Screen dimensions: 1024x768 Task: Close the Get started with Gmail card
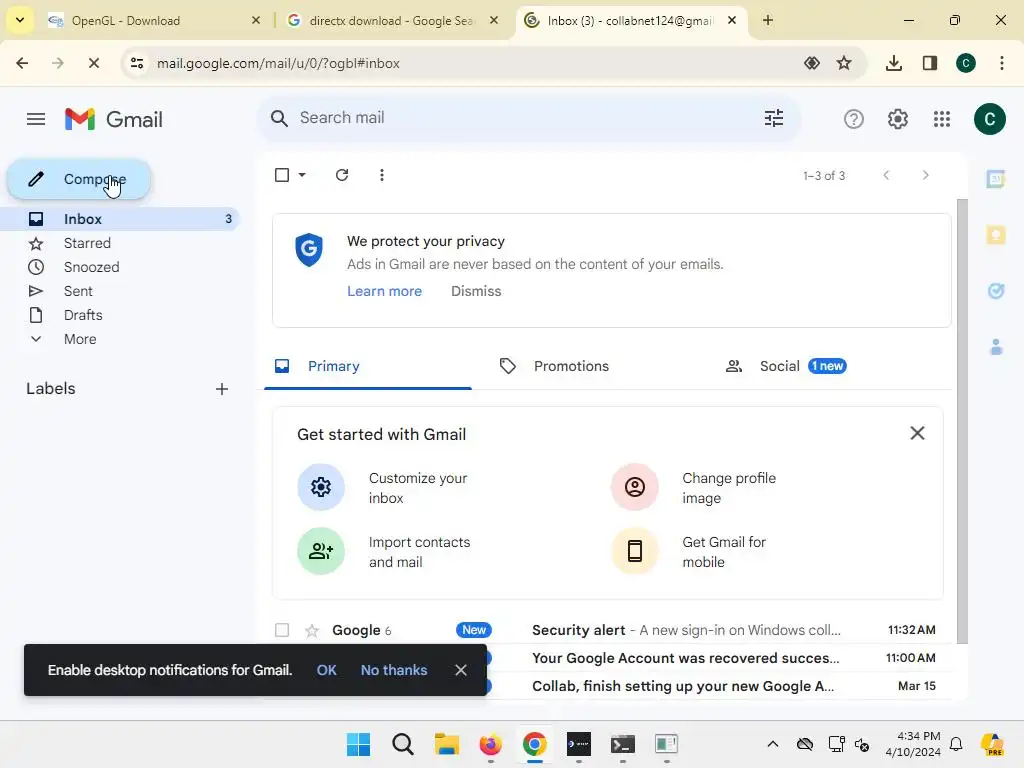click(x=917, y=433)
